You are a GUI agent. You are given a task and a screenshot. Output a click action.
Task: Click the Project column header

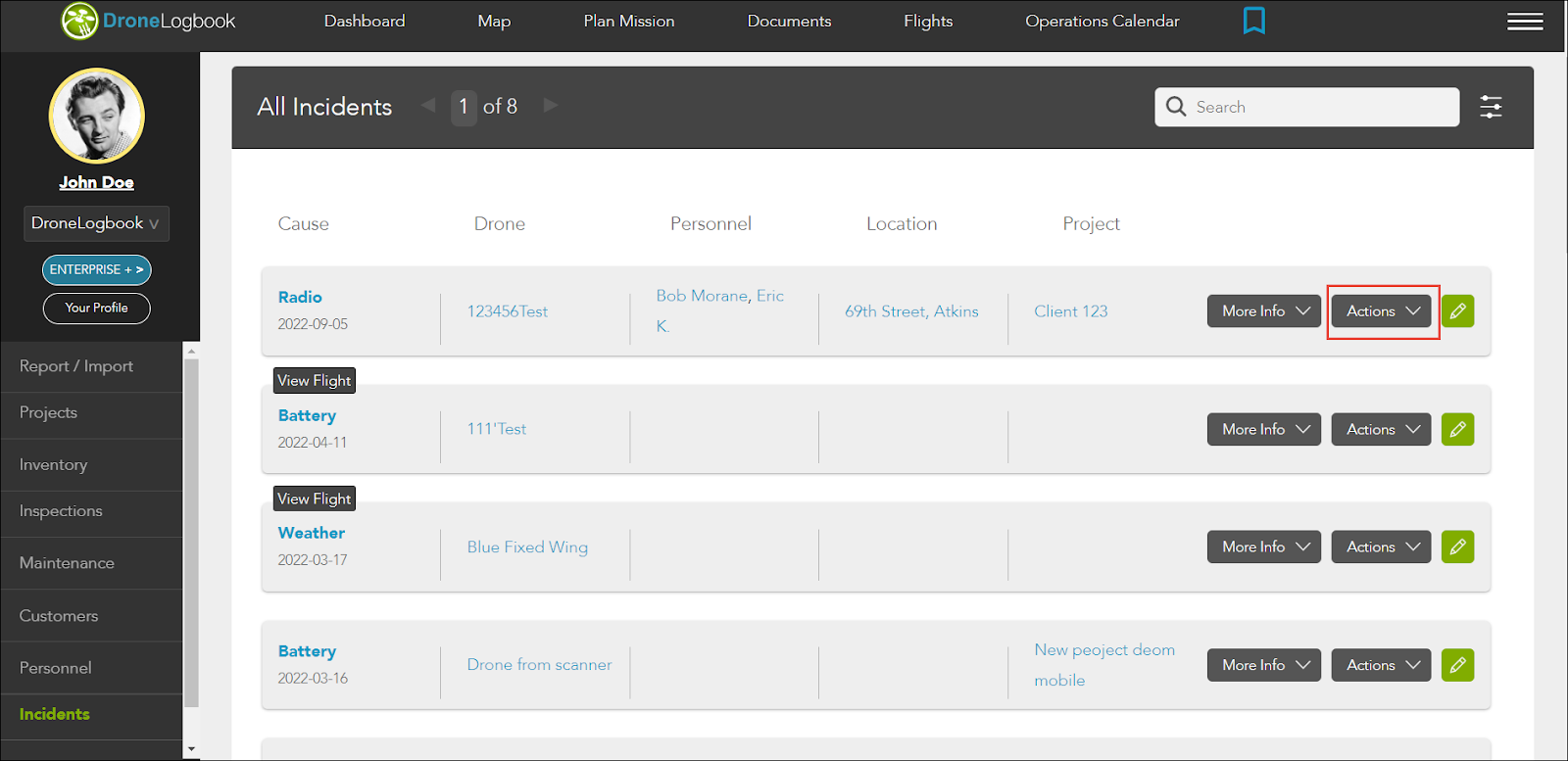pos(1092,224)
